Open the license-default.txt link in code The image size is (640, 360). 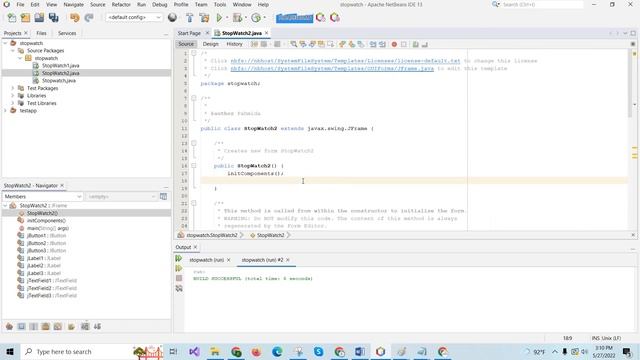[345, 61]
